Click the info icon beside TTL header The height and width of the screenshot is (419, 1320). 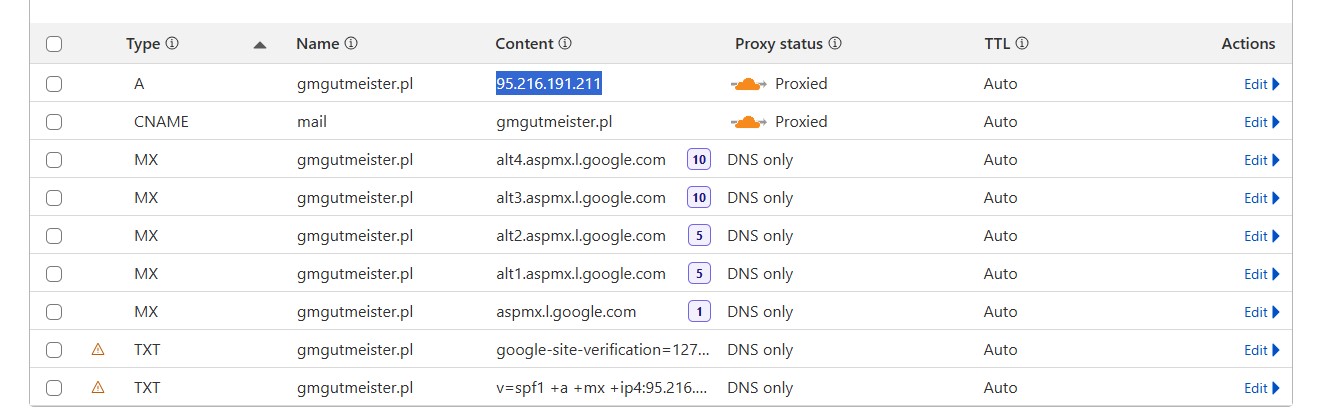click(x=1022, y=44)
